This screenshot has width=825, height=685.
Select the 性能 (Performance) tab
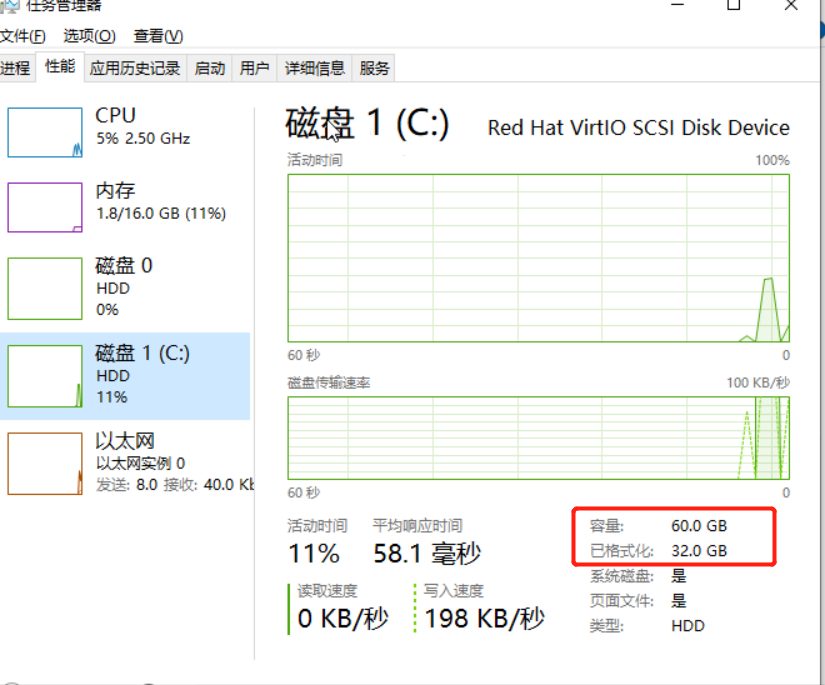[x=59, y=68]
